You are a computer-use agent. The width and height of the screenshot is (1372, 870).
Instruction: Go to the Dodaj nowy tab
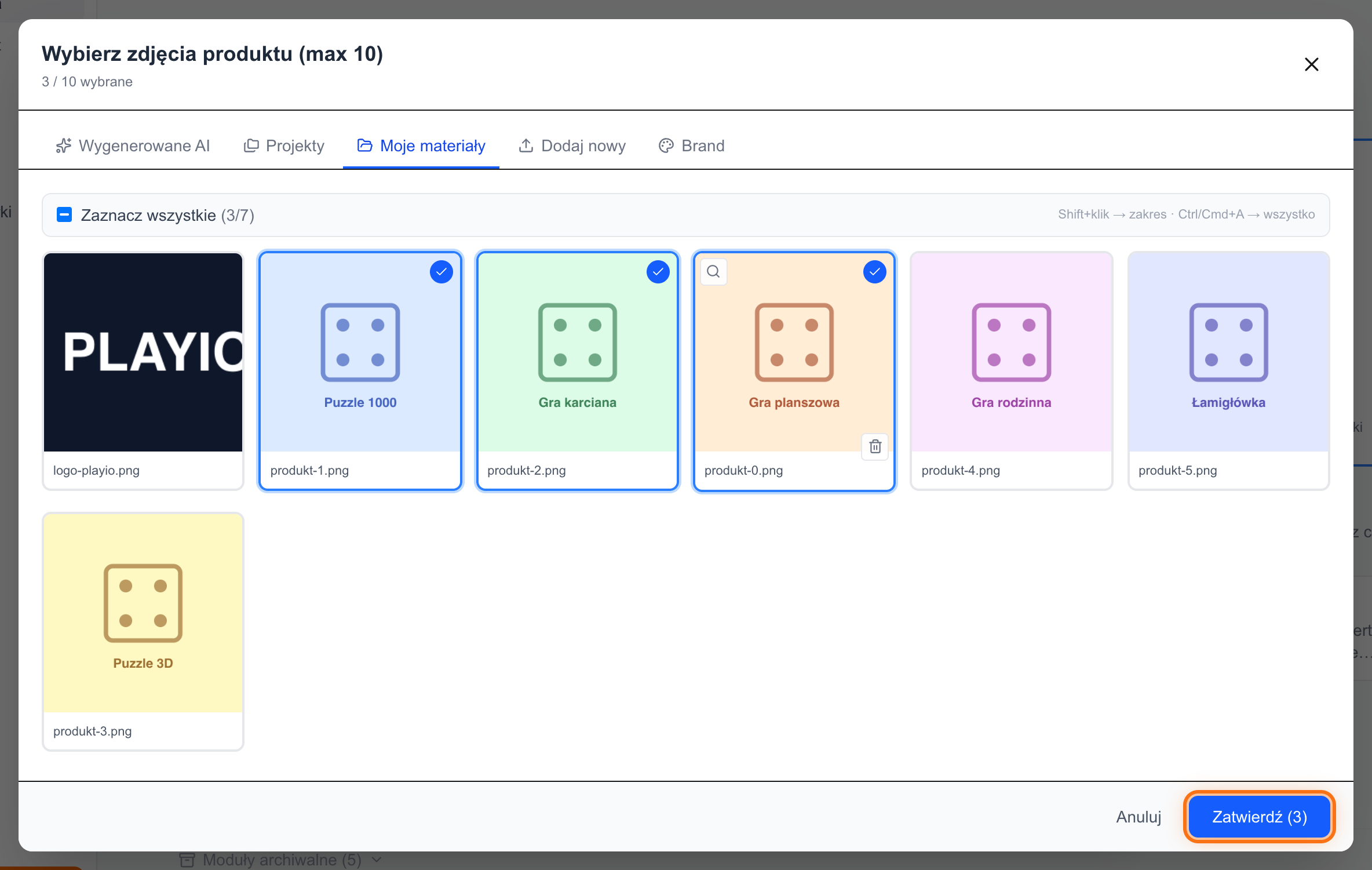tap(572, 145)
